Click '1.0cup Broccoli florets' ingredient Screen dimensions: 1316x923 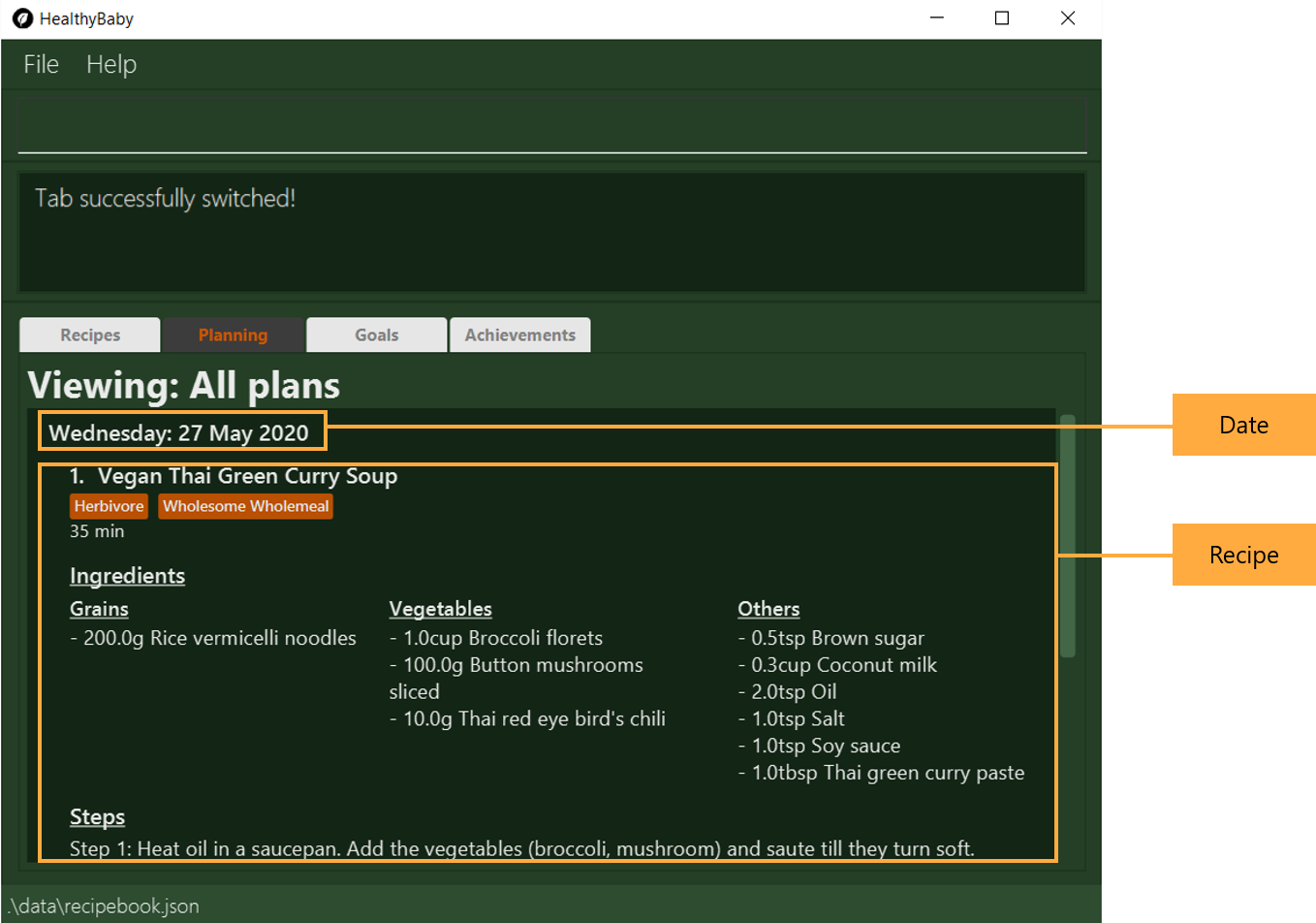click(x=496, y=638)
